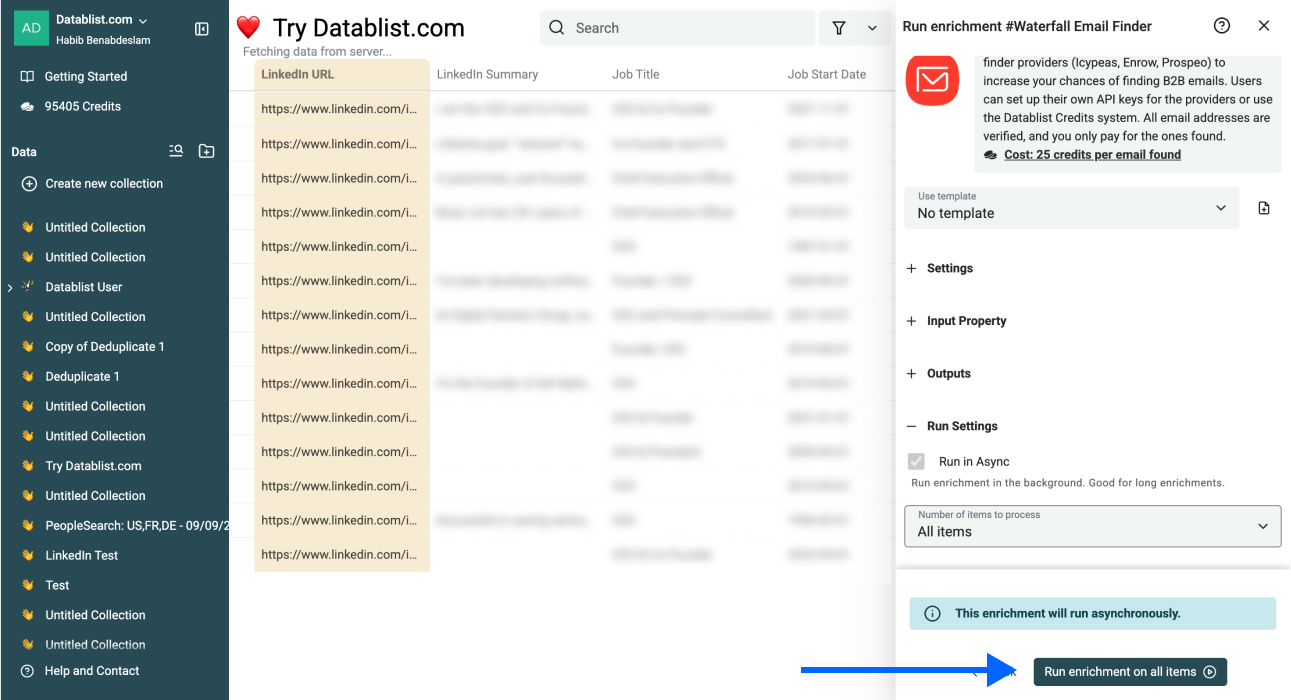1291x700 pixels.
Task: Click the Search input field
Action: click(690, 28)
